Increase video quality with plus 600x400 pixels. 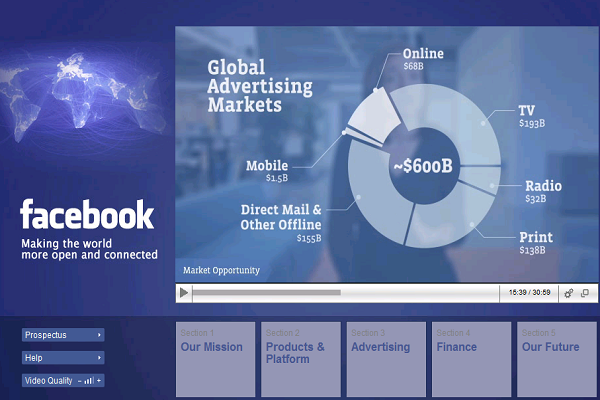pyautogui.click(x=99, y=380)
